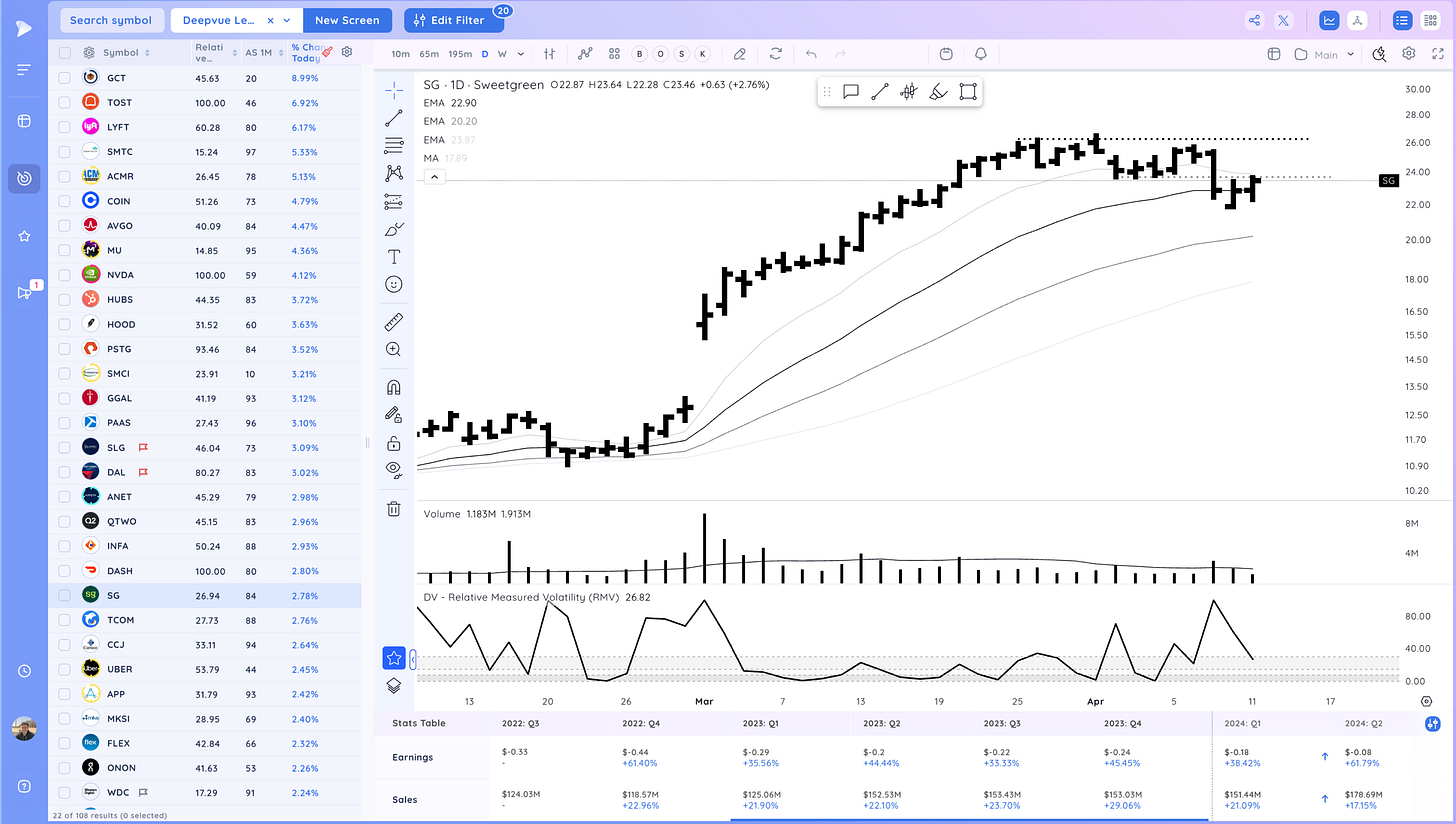1456x824 pixels.
Task: Select the crosshair cursor tool
Action: coord(394,90)
